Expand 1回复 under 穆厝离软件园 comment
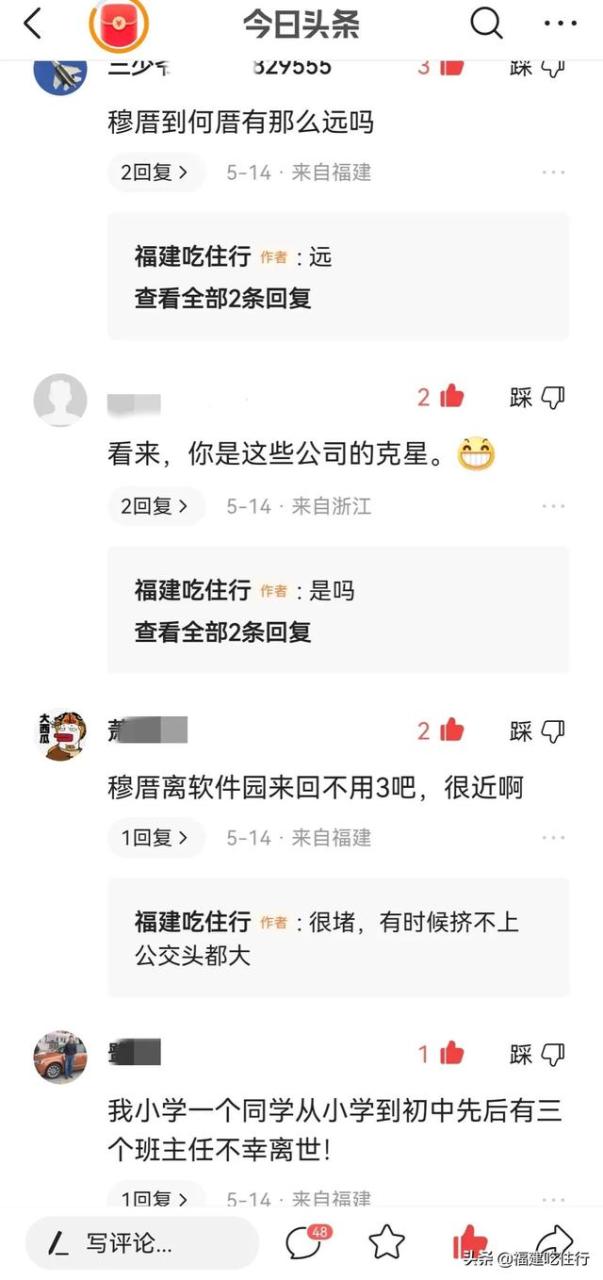Screen dimensions: 603x1280 tap(155, 838)
